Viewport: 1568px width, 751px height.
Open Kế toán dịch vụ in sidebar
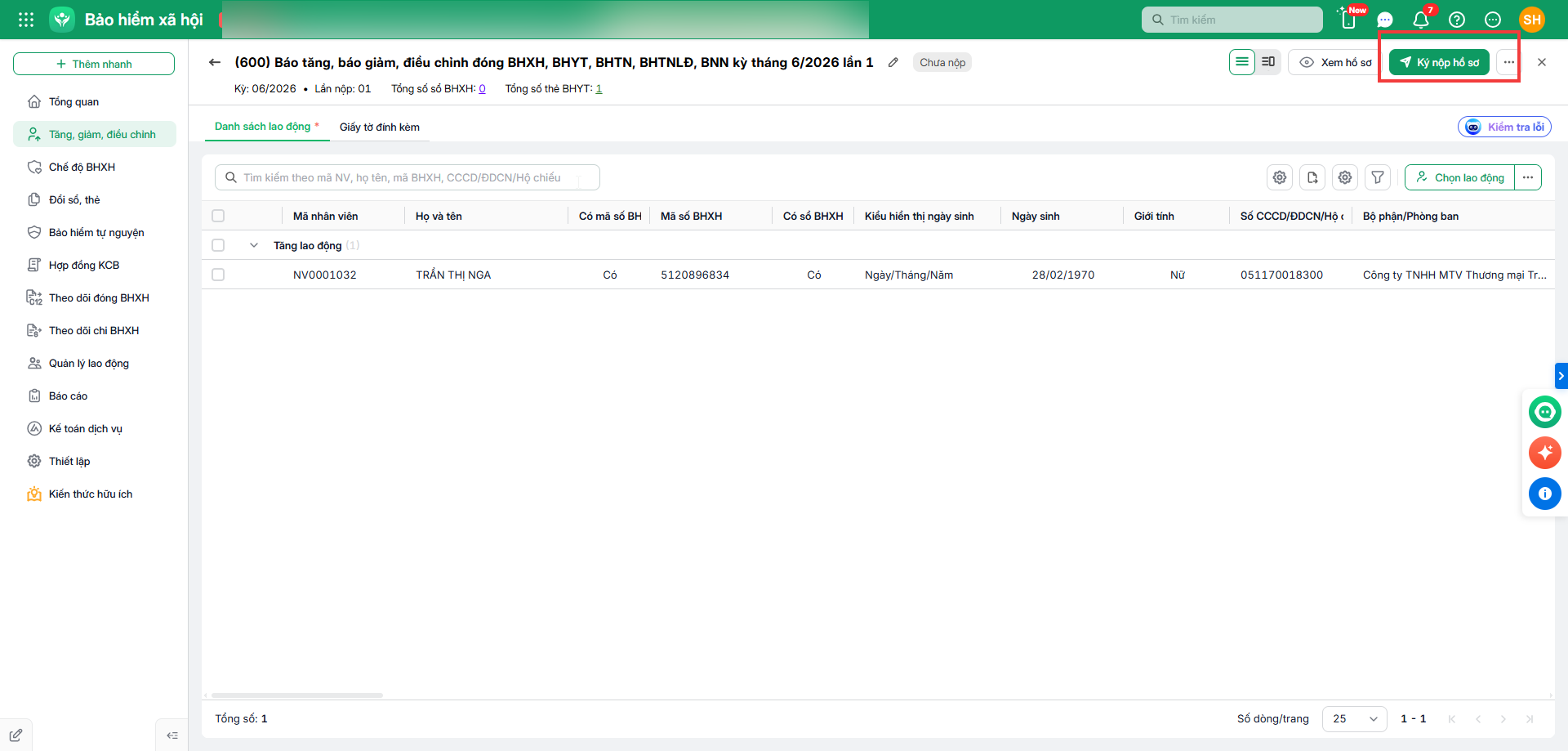[95, 428]
